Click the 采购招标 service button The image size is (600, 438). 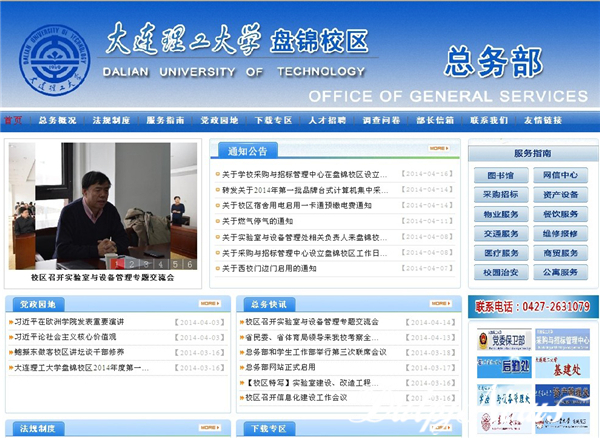tap(501, 195)
